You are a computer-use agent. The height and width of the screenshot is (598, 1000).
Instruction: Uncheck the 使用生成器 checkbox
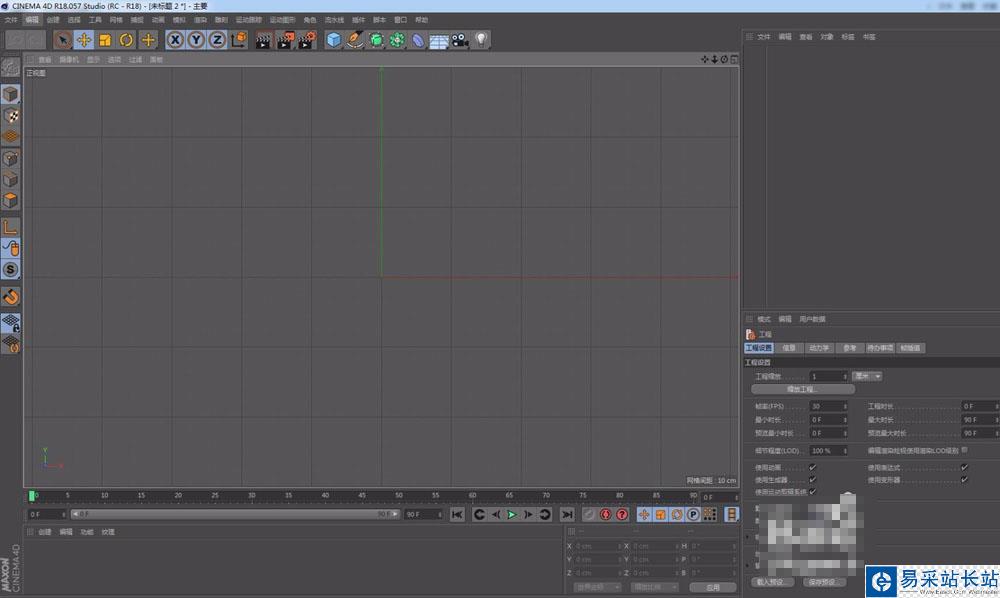(812, 479)
